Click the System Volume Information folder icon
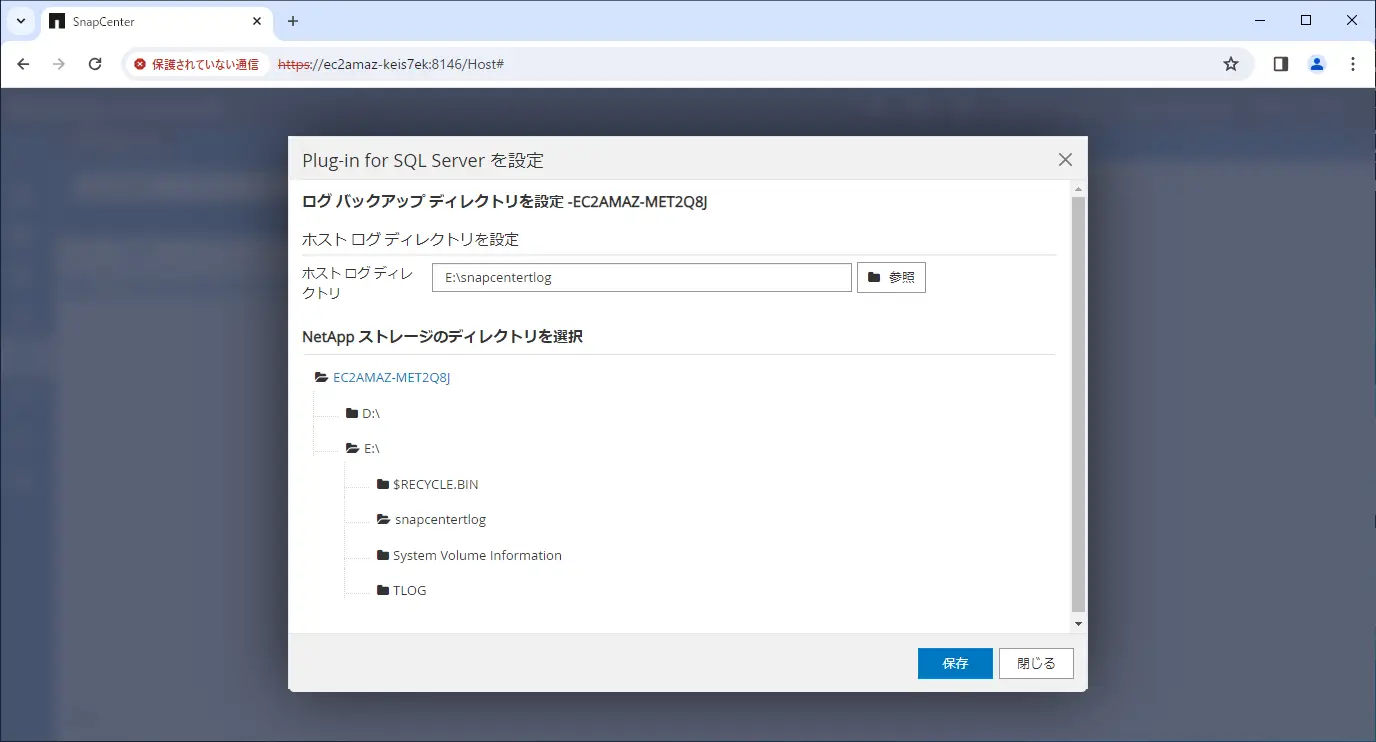Viewport: 1376px width, 742px height. (x=383, y=555)
